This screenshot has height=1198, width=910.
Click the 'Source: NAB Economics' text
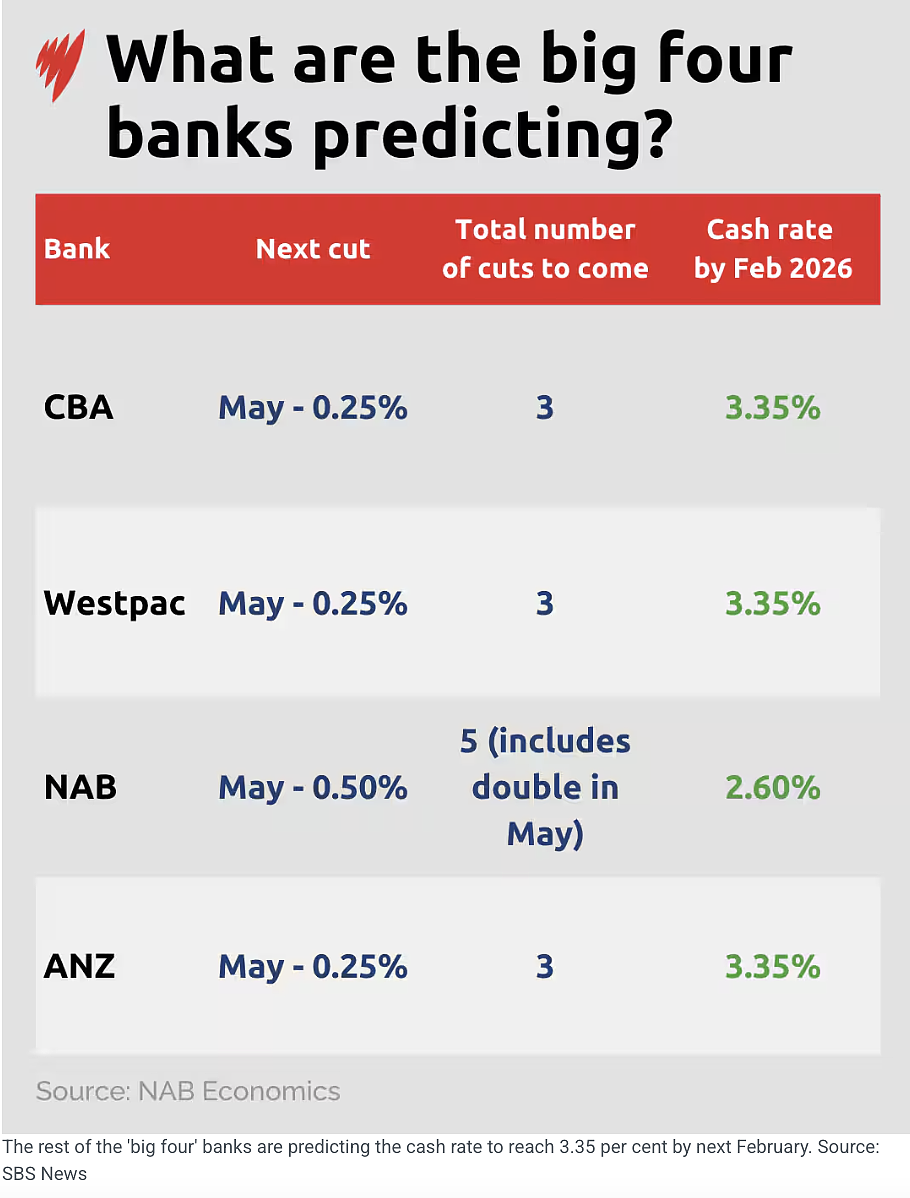pyautogui.click(x=188, y=1091)
